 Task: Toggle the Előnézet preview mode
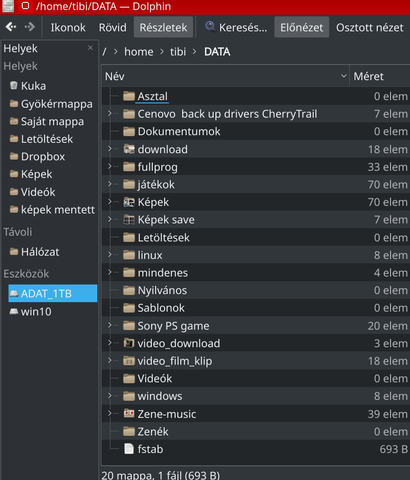(x=301, y=27)
